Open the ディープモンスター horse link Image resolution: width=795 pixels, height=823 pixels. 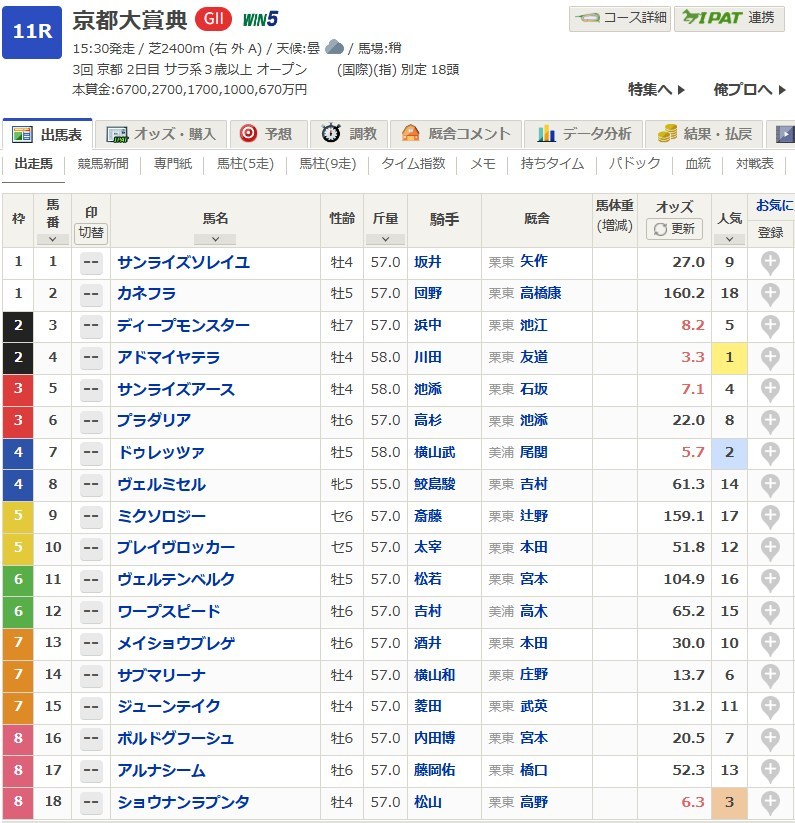[x=183, y=325]
